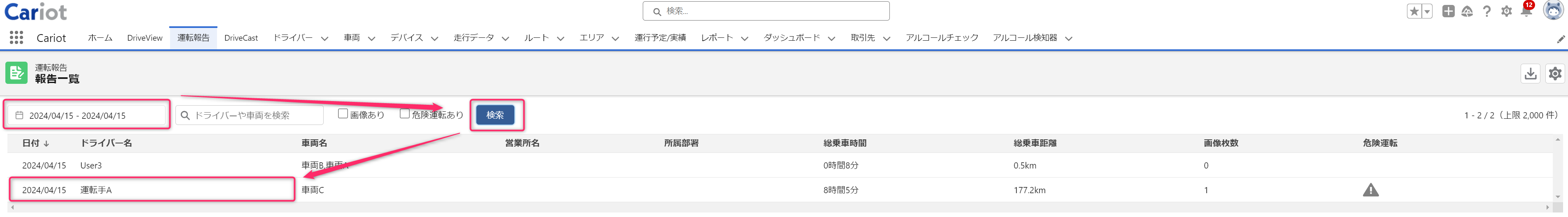The image size is (1568, 217).
Task: Click the favorites star icon
Action: coord(1414,11)
